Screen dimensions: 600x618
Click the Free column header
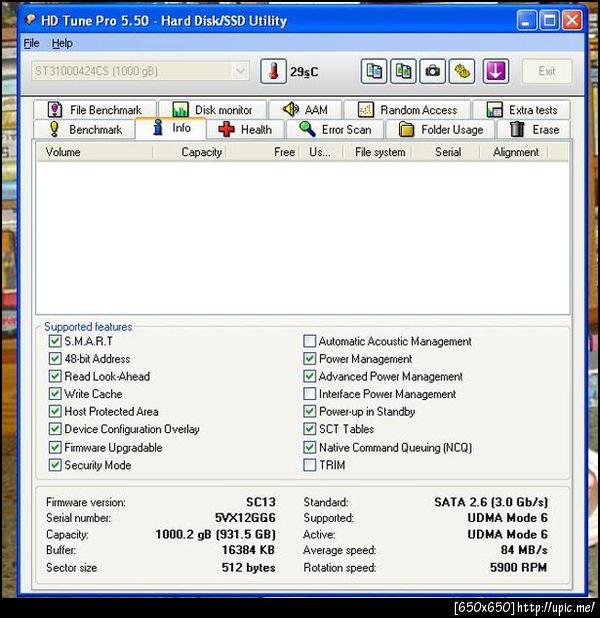pyautogui.click(x=263, y=152)
